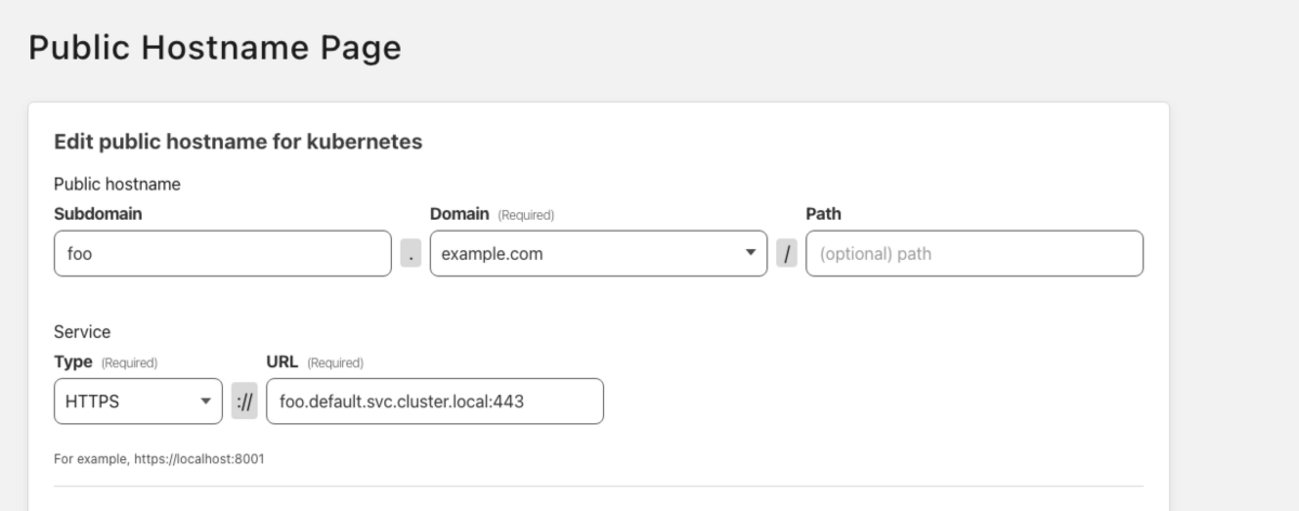Click the Subdomain field containing foo

coord(221,254)
